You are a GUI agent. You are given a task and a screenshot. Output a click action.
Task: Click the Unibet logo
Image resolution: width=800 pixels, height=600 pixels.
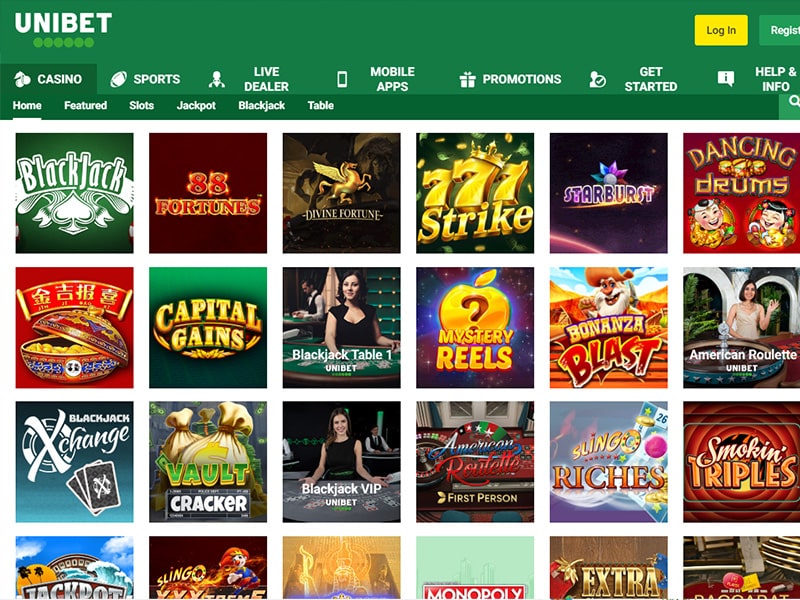[x=63, y=30]
